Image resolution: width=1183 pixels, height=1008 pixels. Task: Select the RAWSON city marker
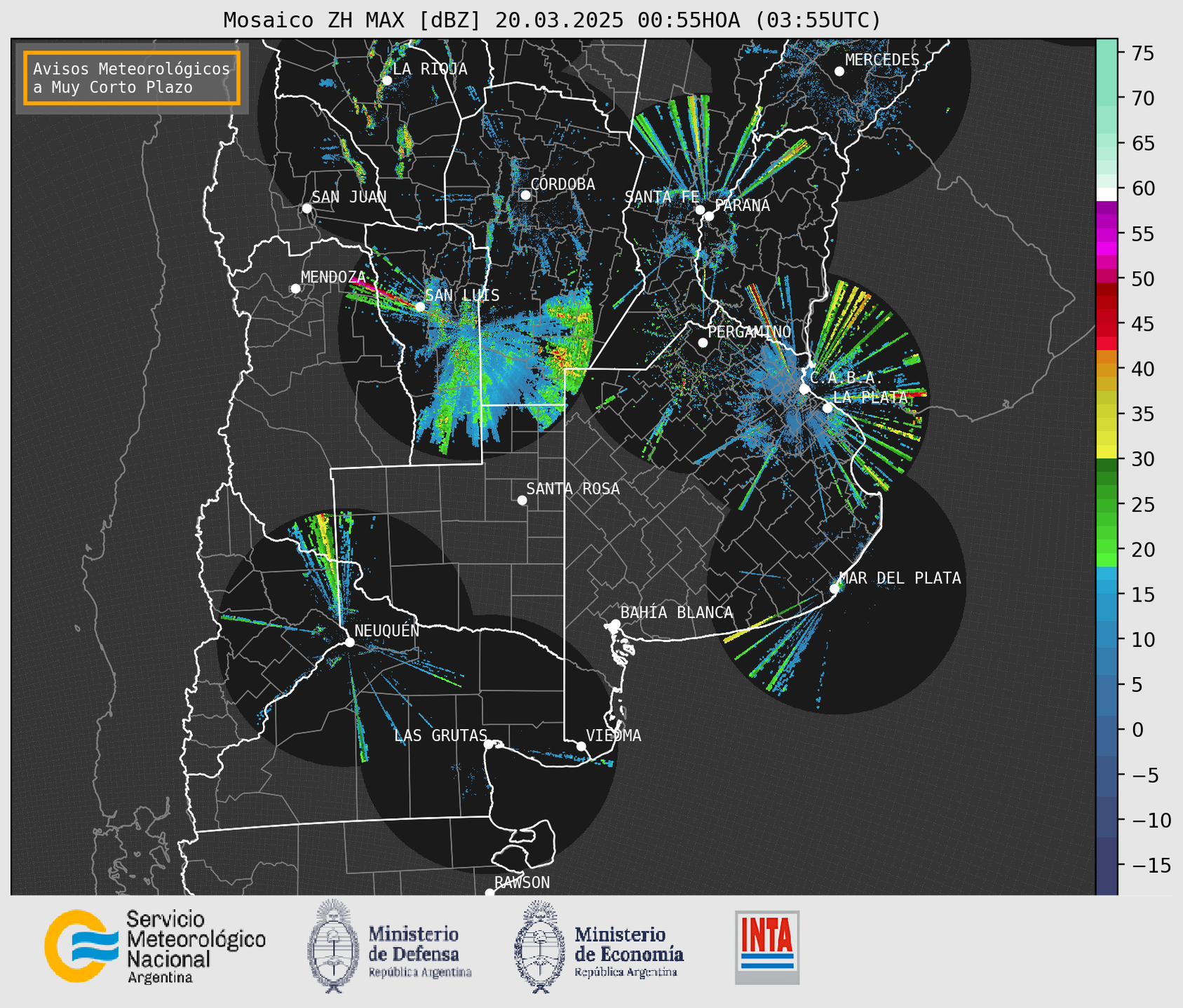coord(489,893)
